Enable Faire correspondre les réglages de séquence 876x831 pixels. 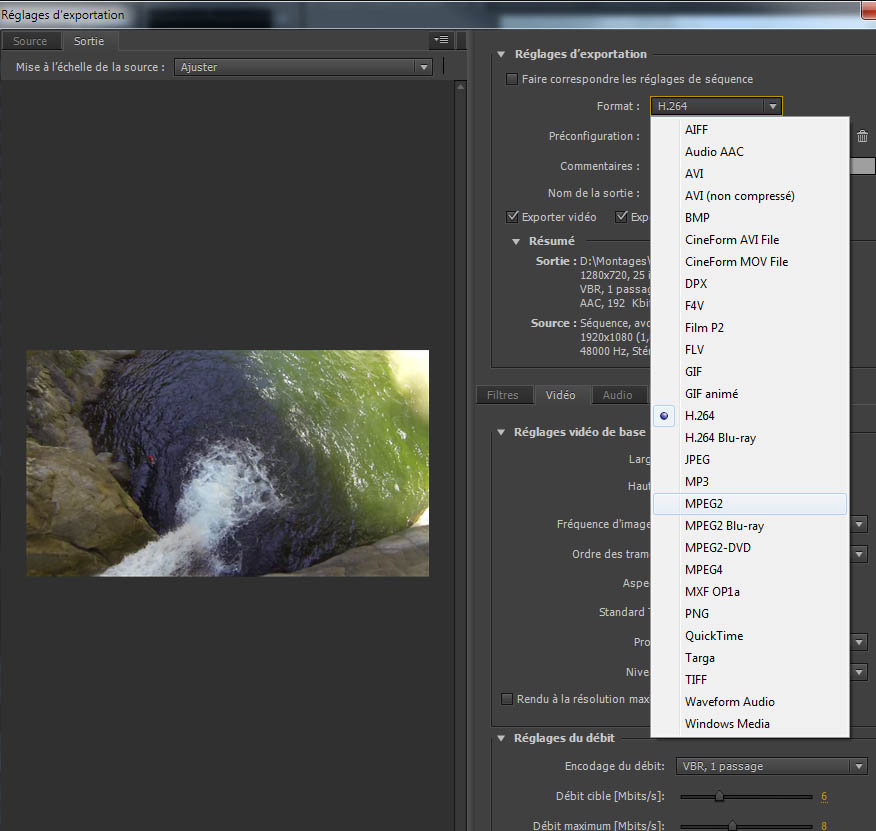(512, 79)
